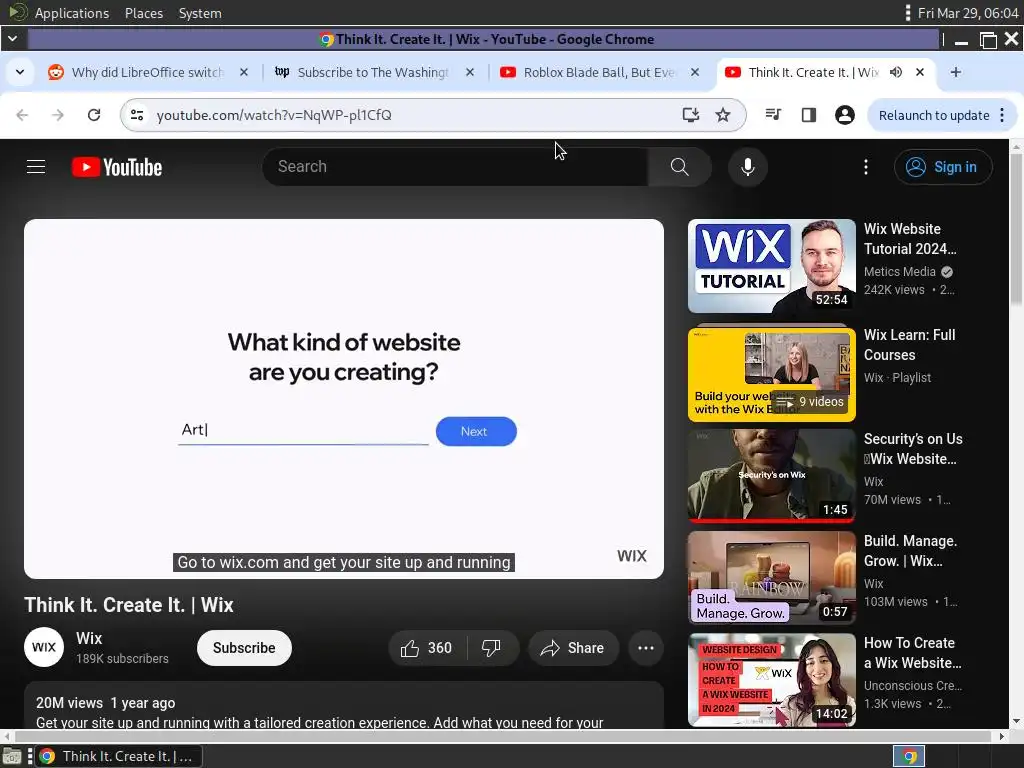
Task: Click the Subscribe button
Action: click(x=244, y=648)
